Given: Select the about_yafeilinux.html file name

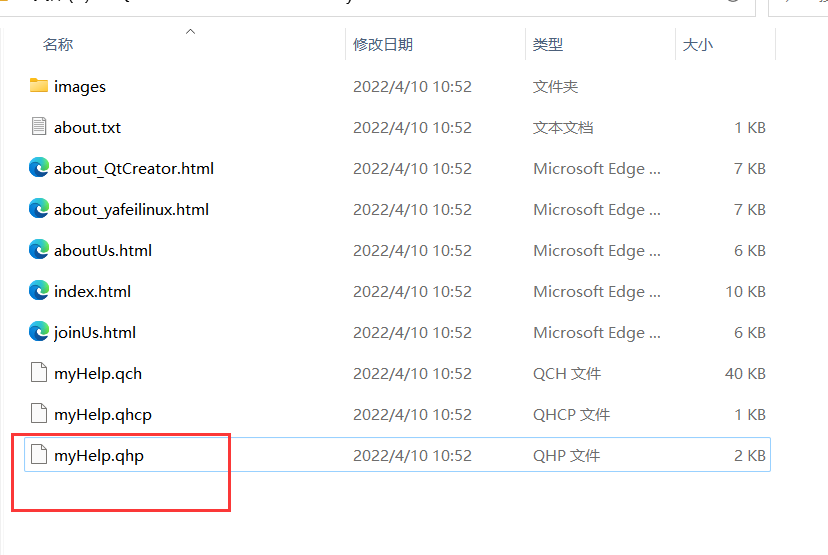Looking at the screenshot, I should tap(131, 210).
